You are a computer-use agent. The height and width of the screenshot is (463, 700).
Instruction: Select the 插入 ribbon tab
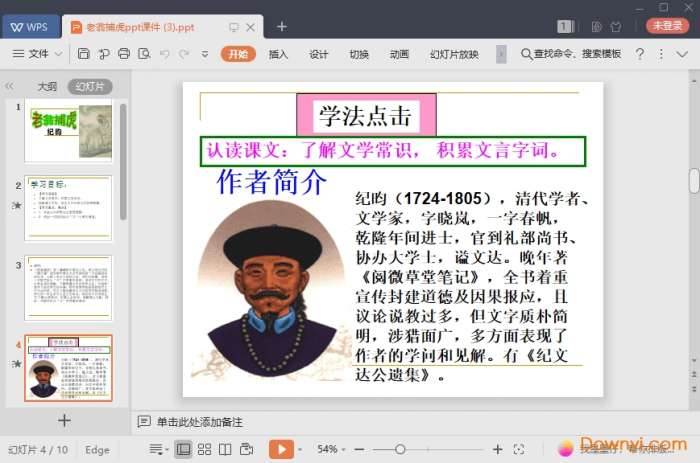278,54
